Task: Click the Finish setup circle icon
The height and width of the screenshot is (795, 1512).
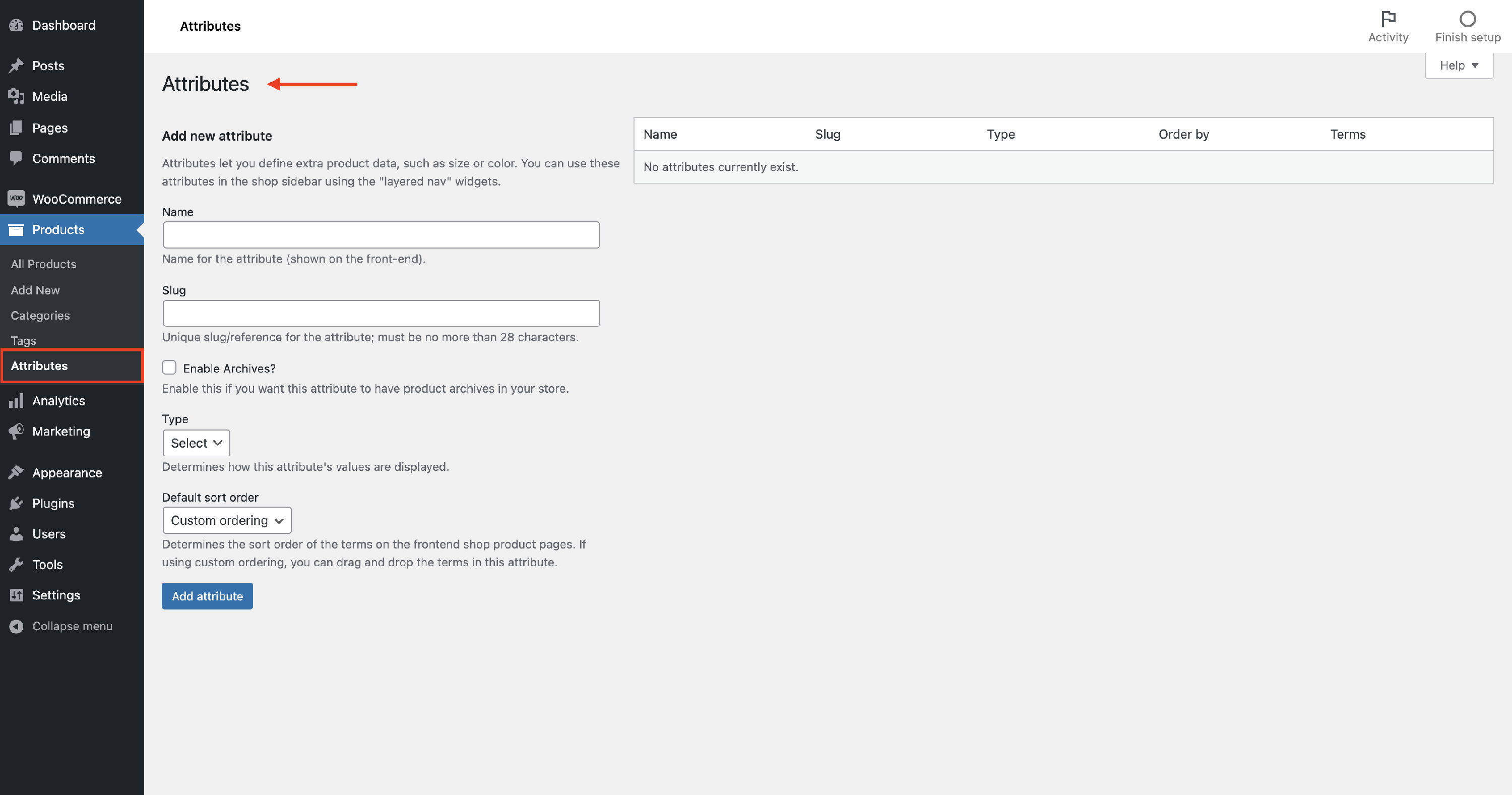Action: click(x=1467, y=19)
